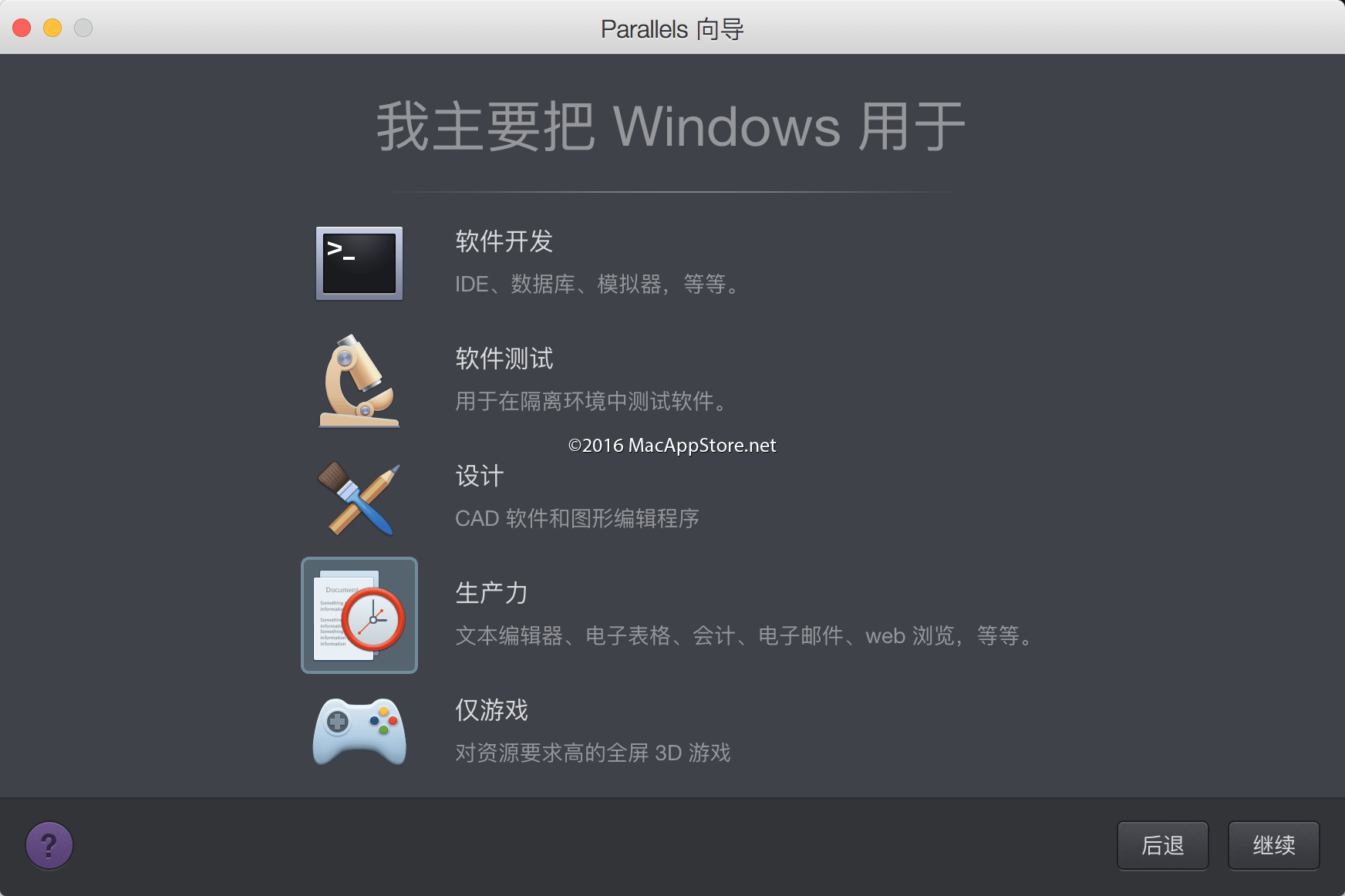Click the 继续 button to proceed
This screenshot has height=896, width=1345.
[x=1273, y=845]
